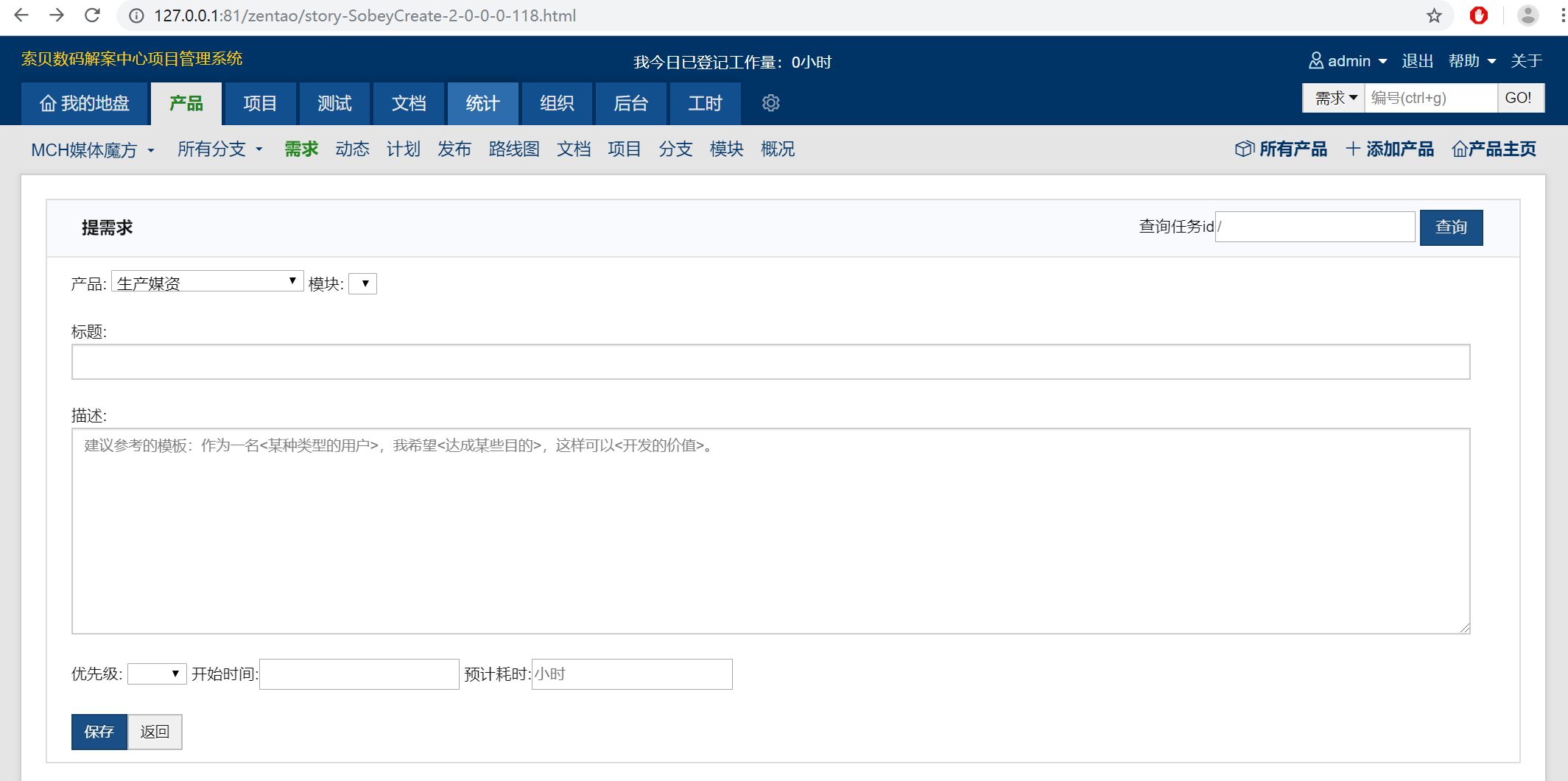Open the 文档 submenu item
Image resolution: width=1568 pixels, height=781 pixels.
574,149
